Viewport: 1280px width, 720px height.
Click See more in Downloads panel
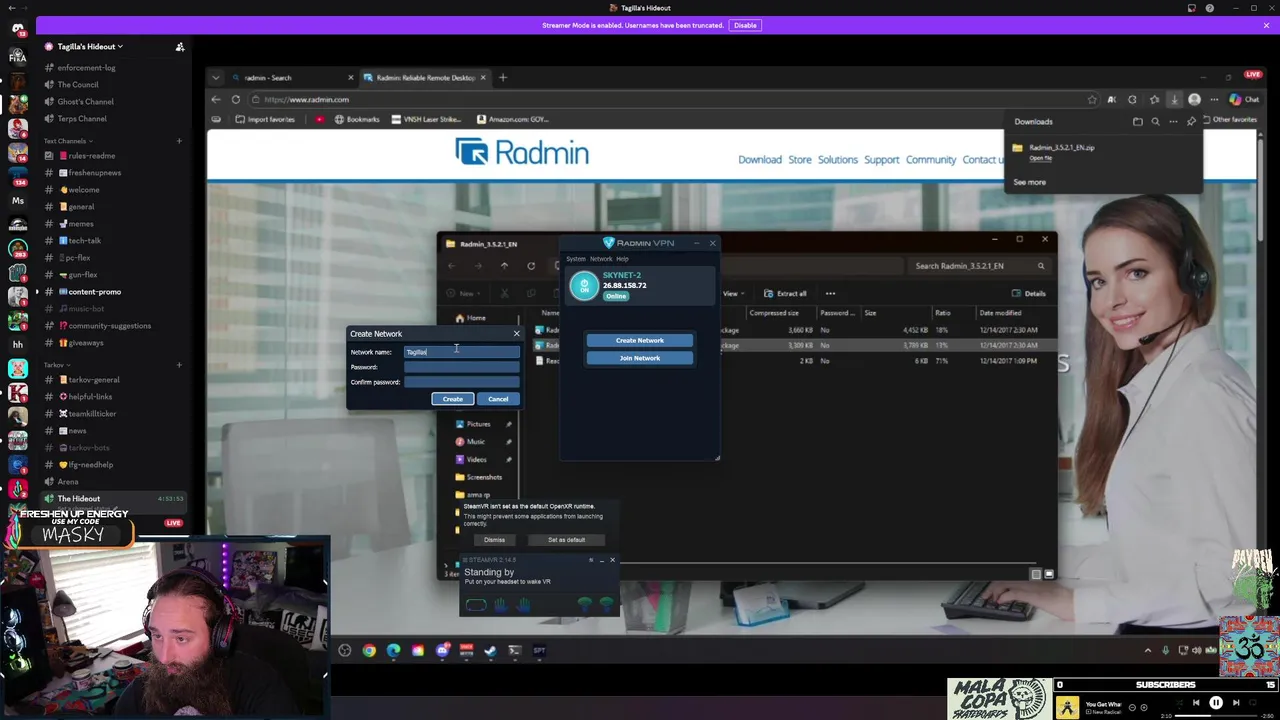click(1029, 182)
